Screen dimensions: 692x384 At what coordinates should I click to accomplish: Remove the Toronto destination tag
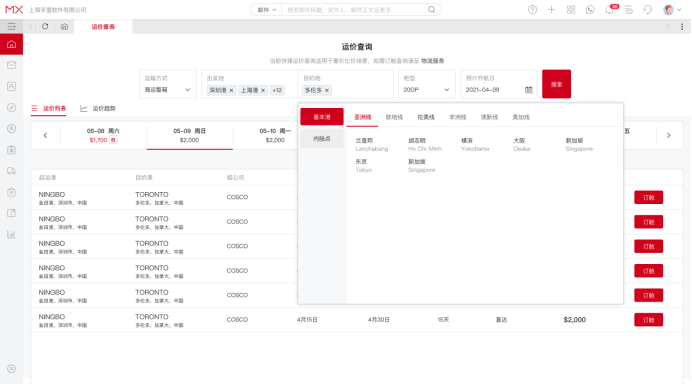[327, 90]
